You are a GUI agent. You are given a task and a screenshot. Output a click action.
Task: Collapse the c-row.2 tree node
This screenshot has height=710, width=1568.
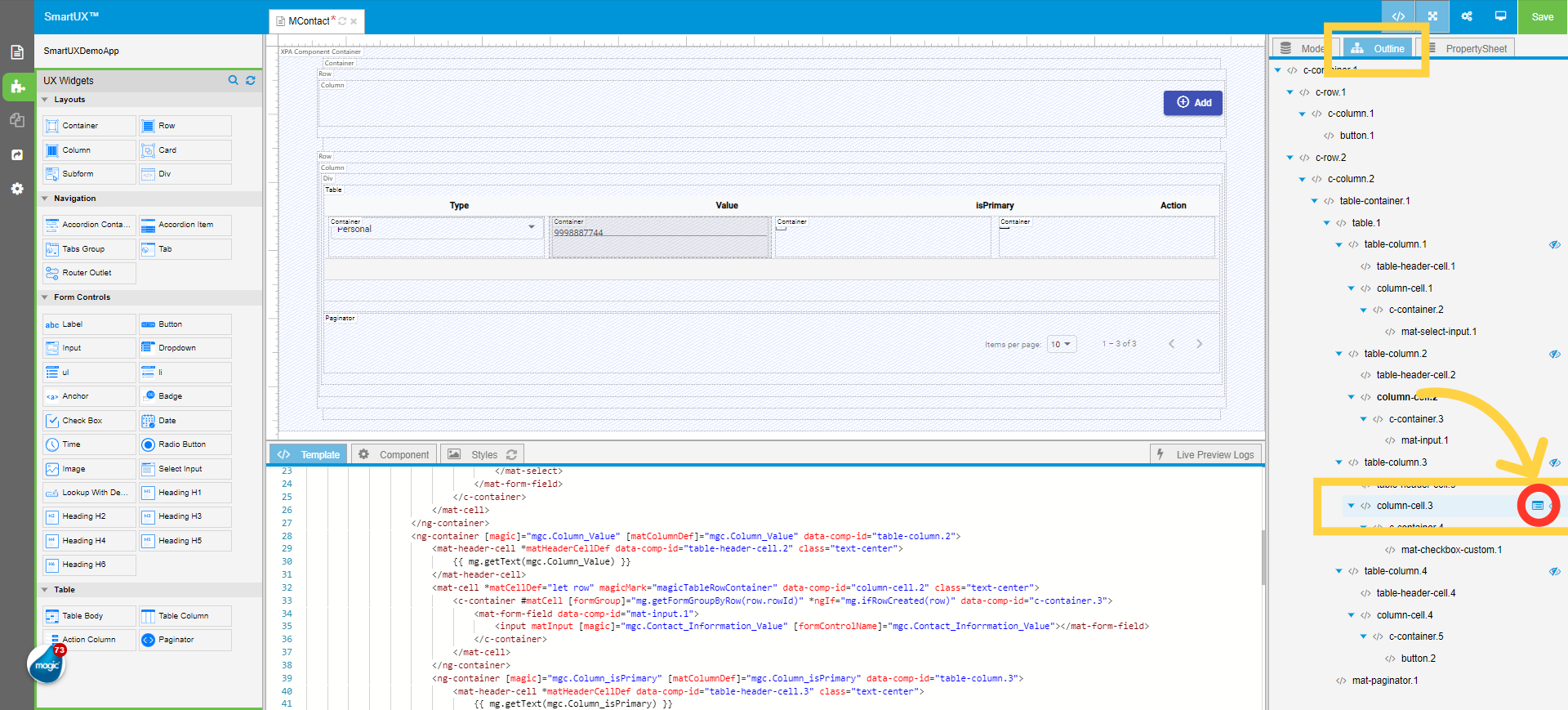(1290, 158)
